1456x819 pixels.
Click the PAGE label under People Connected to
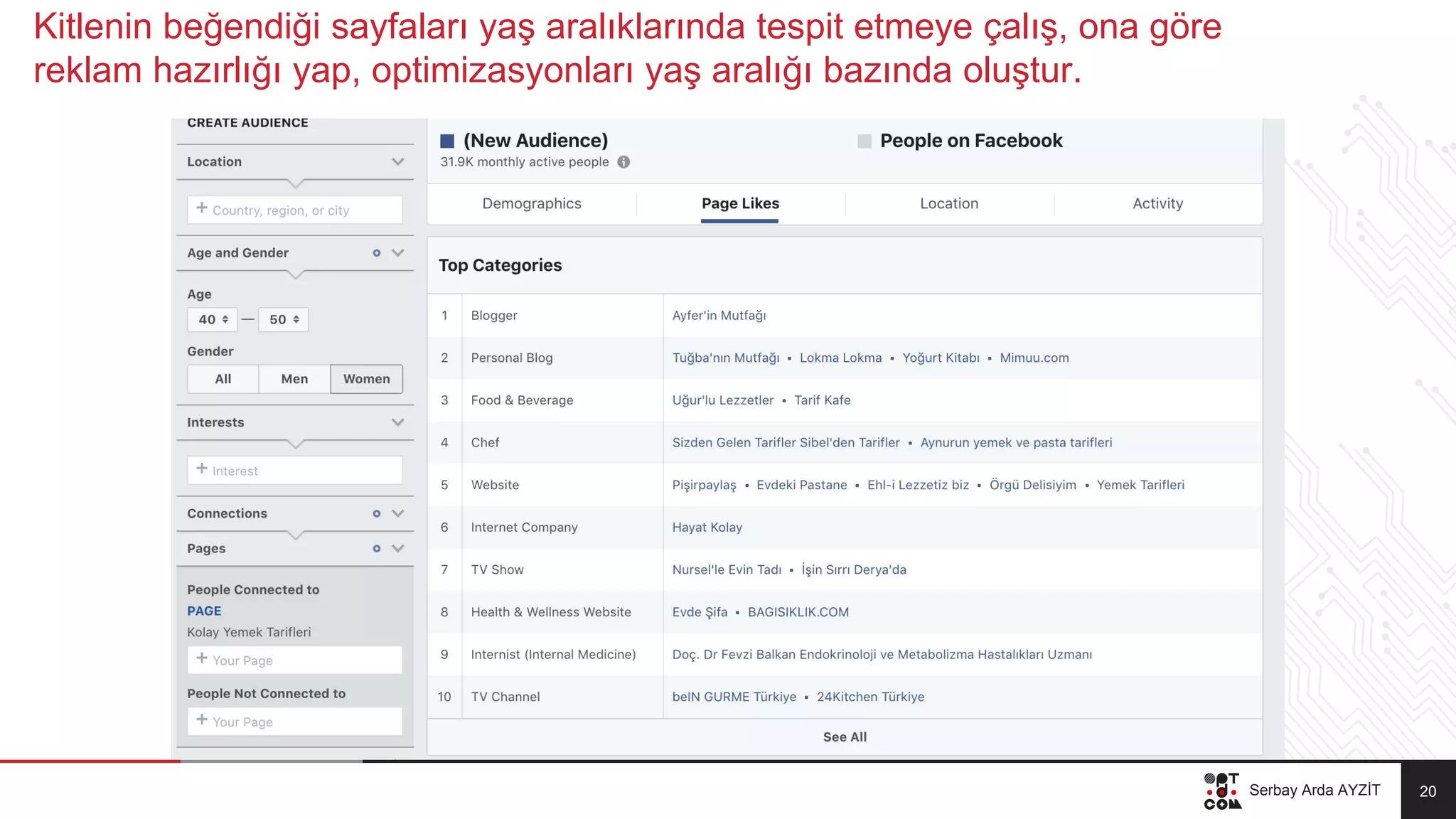[x=204, y=611]
